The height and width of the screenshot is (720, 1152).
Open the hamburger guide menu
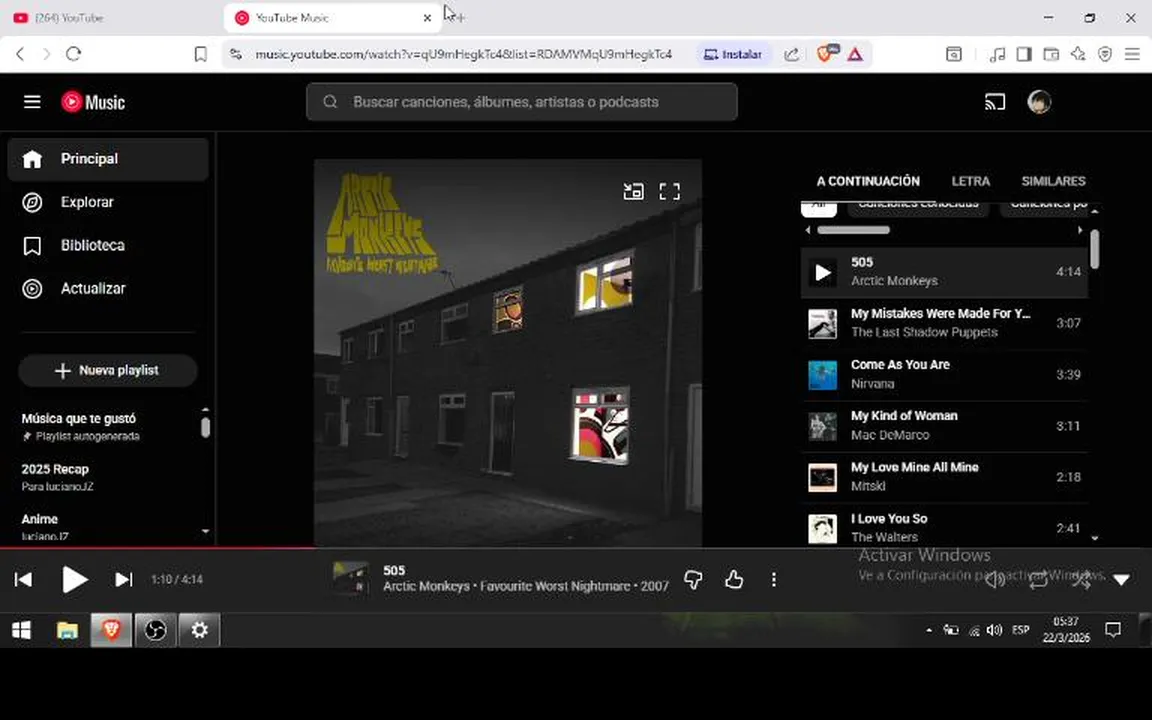[32, 102]
